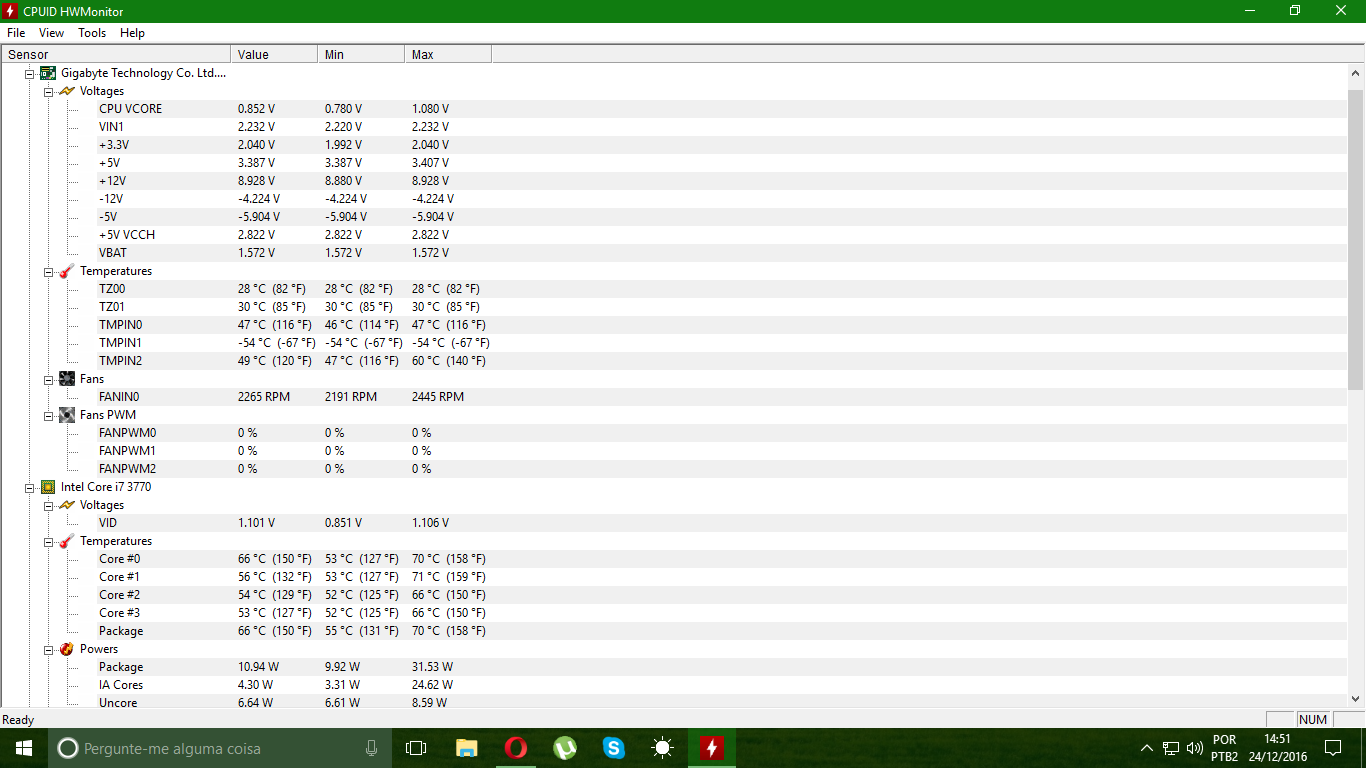Viewport: 1366px width, 768px height.
Task: Collapse the motherboard Temperatures group
Action: pyautogui.click(x=49, y=271)
